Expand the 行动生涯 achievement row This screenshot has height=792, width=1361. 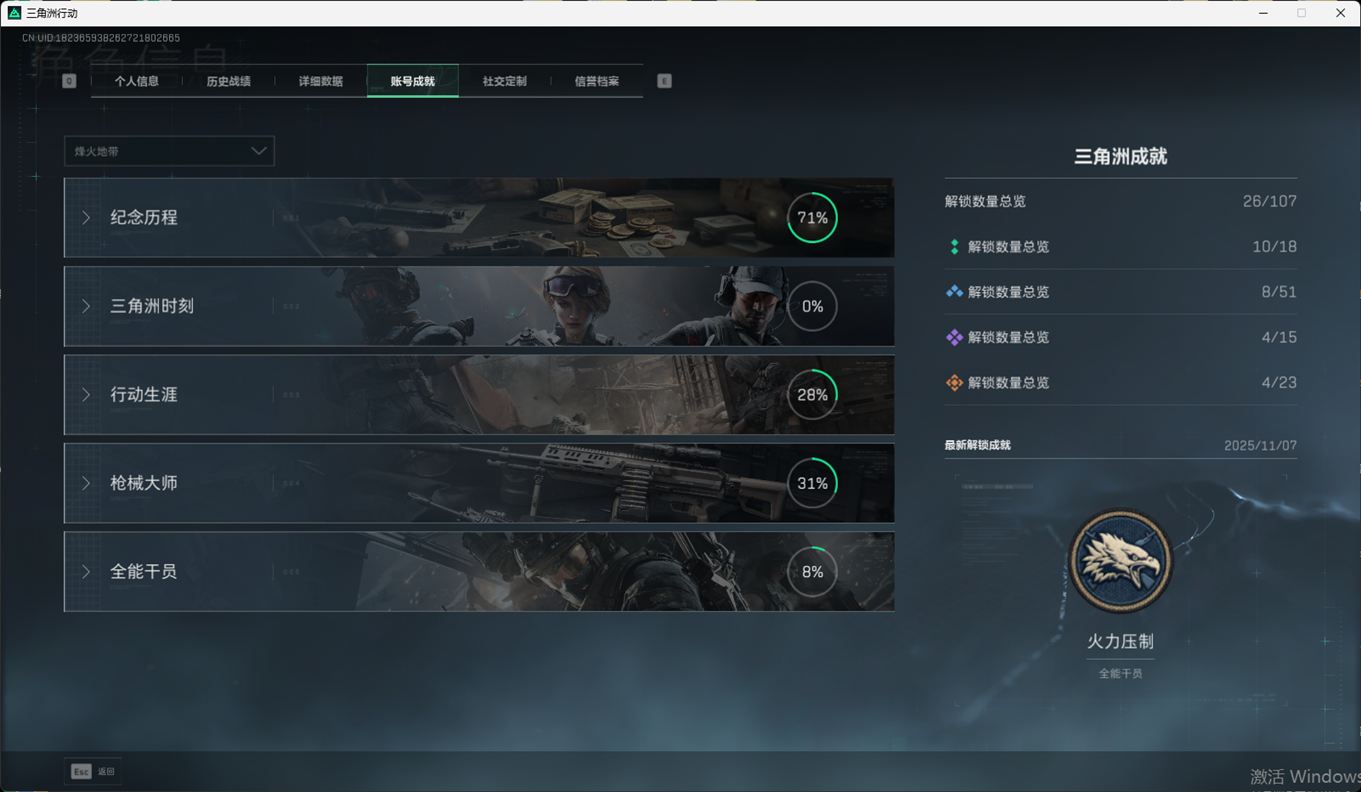[x=144, y=395]
